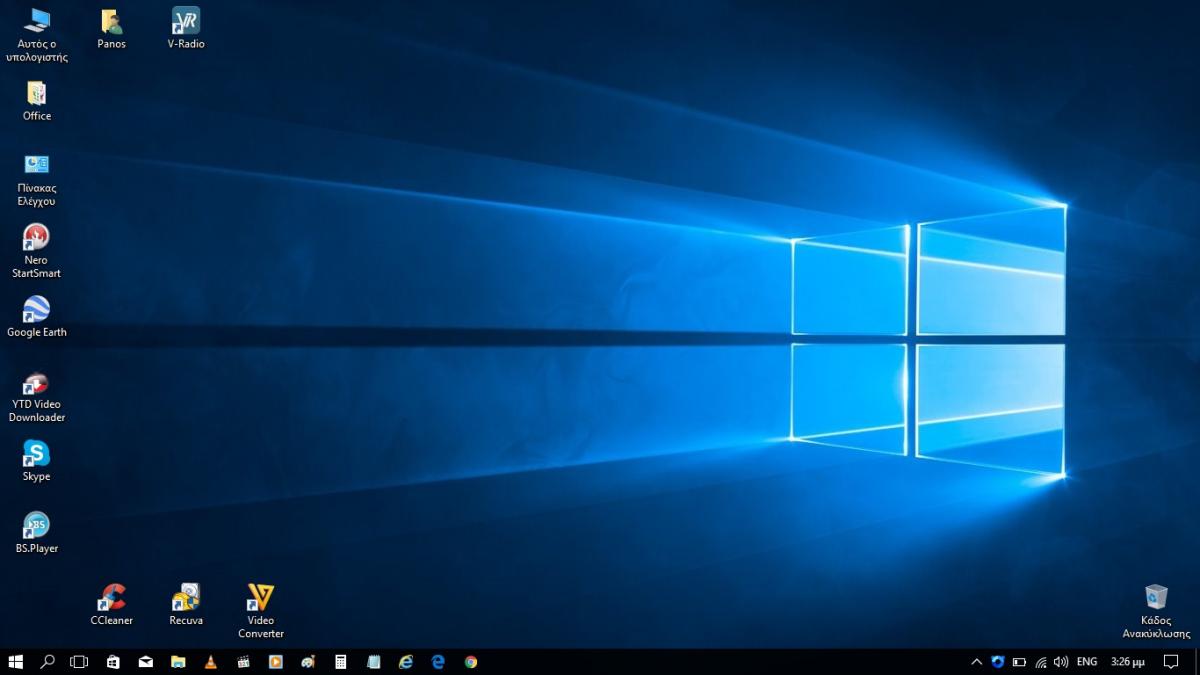Select the Recuva desktop shortcut
The height and width of the screenshot is (675, 1200).
point(186,599)
